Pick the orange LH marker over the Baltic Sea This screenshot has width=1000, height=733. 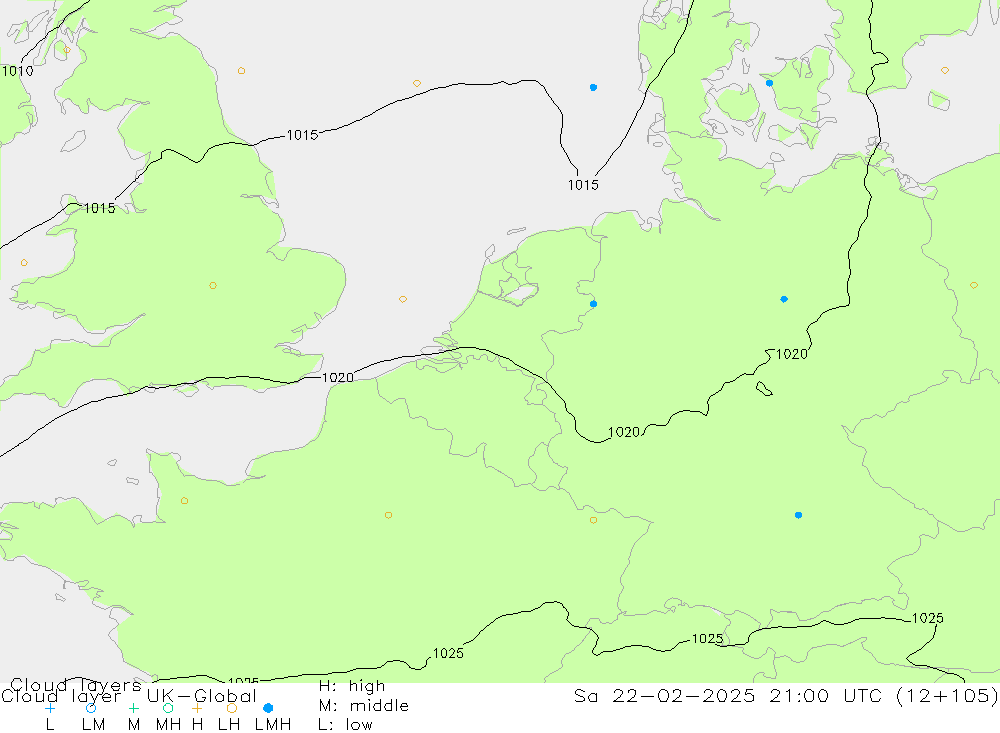pos(945,71)
